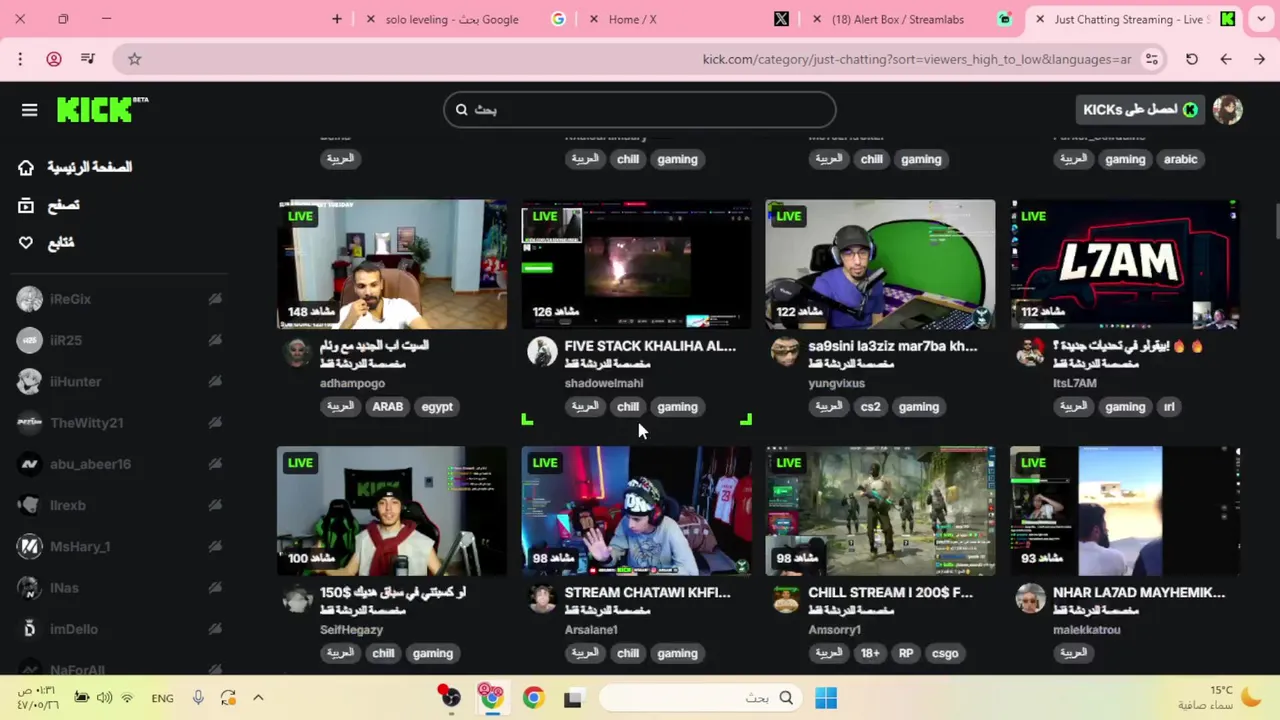Click the egypt tag under adhampogo

pos(437,407)
